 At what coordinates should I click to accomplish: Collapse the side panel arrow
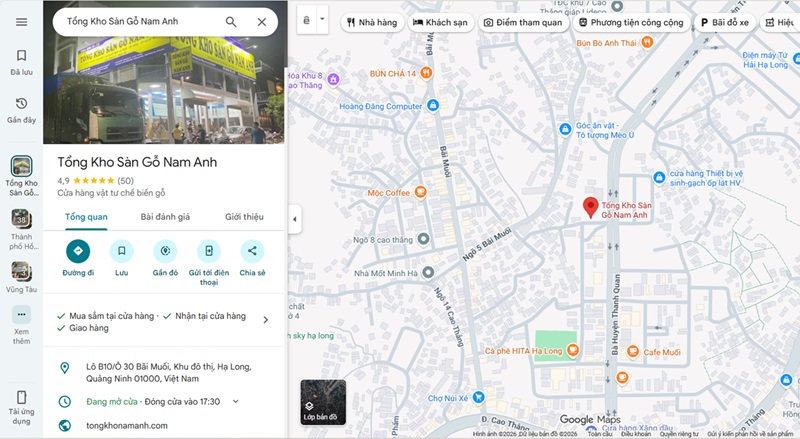[294, 220]
